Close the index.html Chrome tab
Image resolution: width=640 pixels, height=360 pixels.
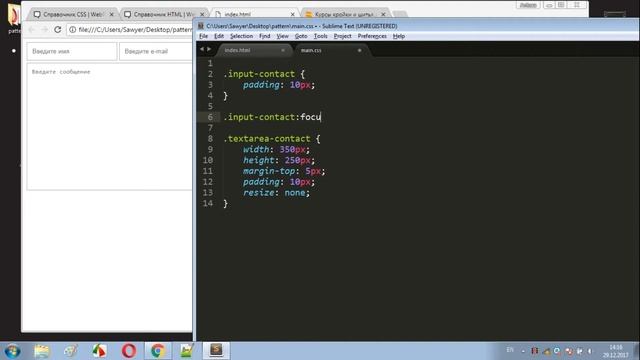point(292,14)
